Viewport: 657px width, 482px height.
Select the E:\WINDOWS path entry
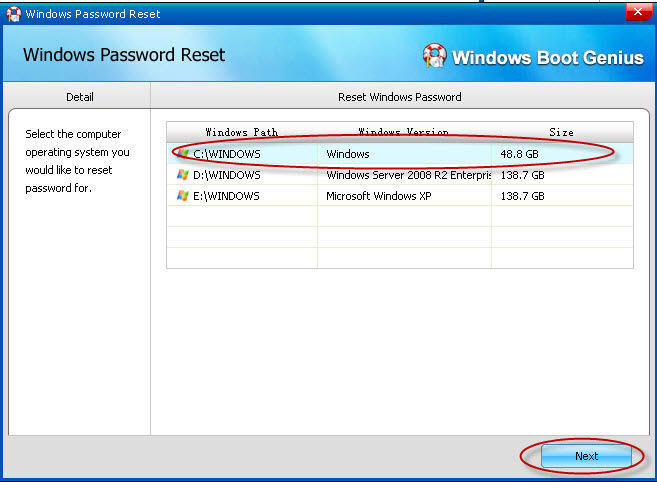(227, 196)
